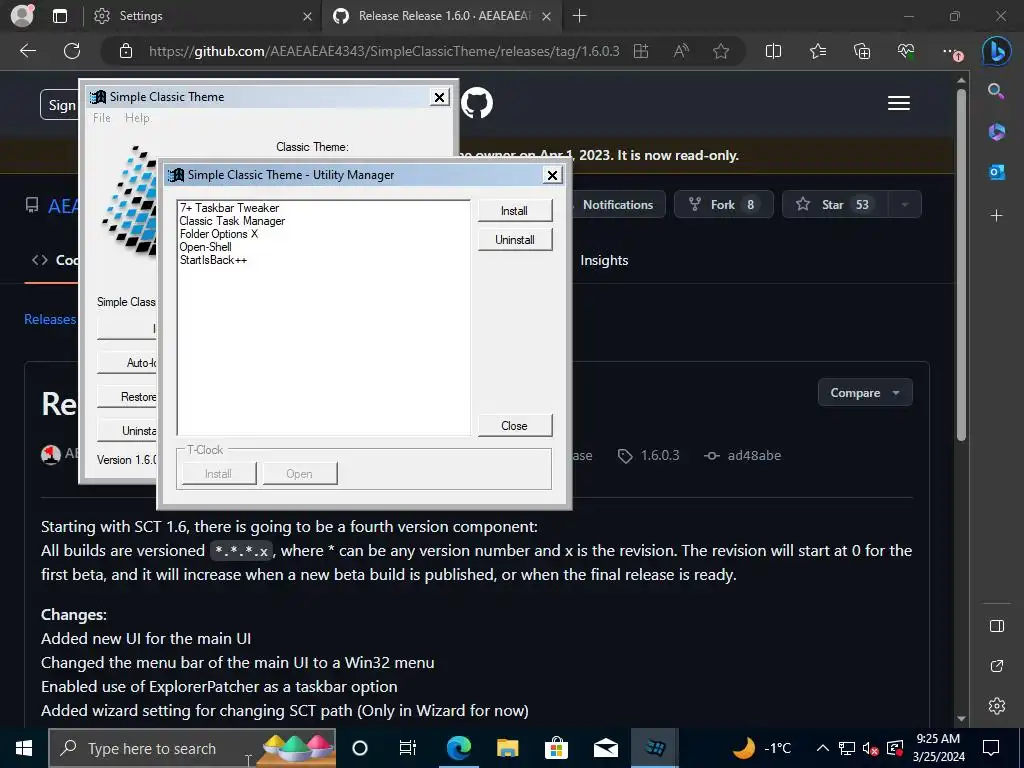Click the 1.6.0.3 tag link

click(649, 455)
